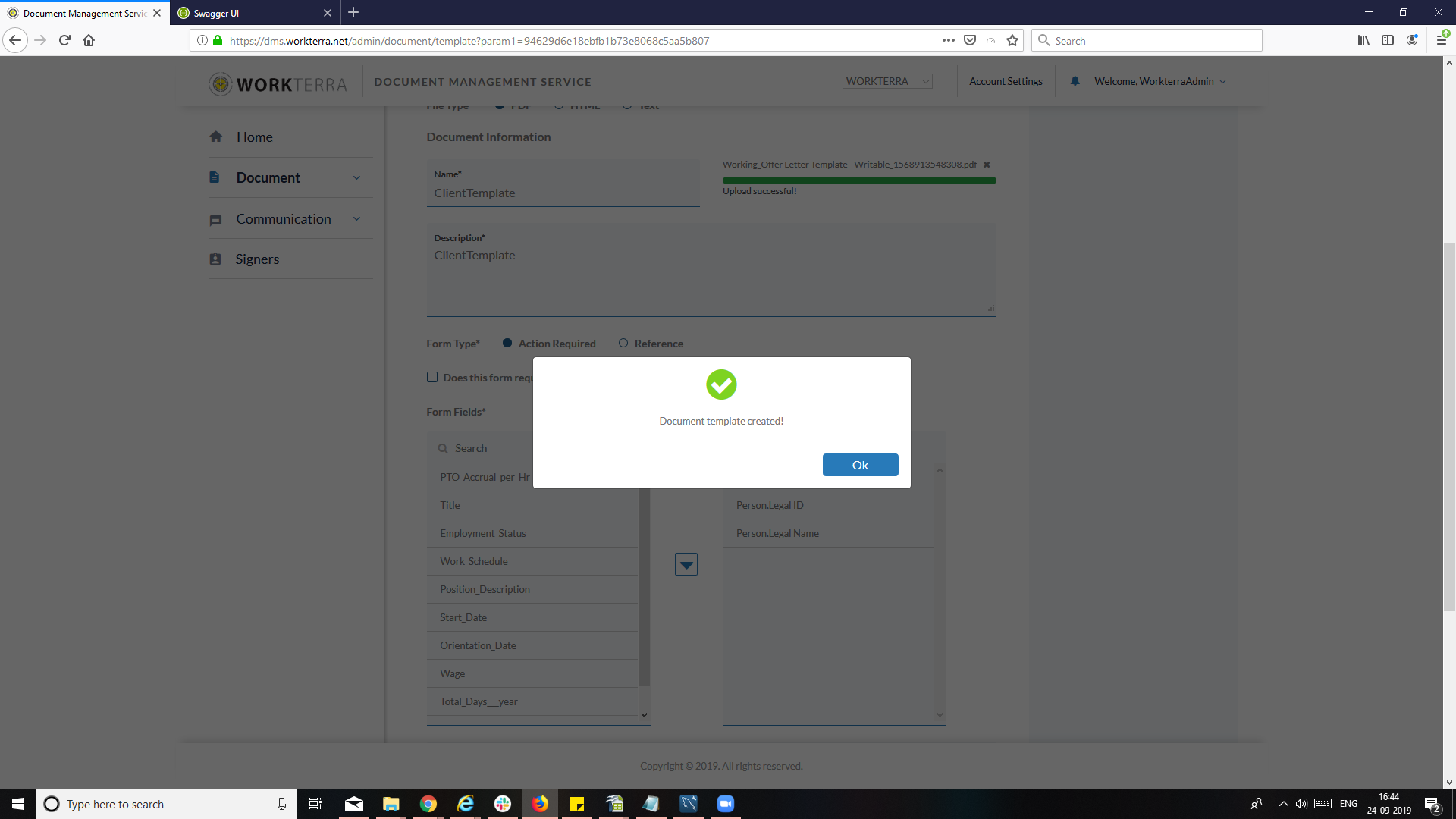This screenshot has width=1456, height=819.
Task: Click the WorkTerra logo
Action: (278, 83)
